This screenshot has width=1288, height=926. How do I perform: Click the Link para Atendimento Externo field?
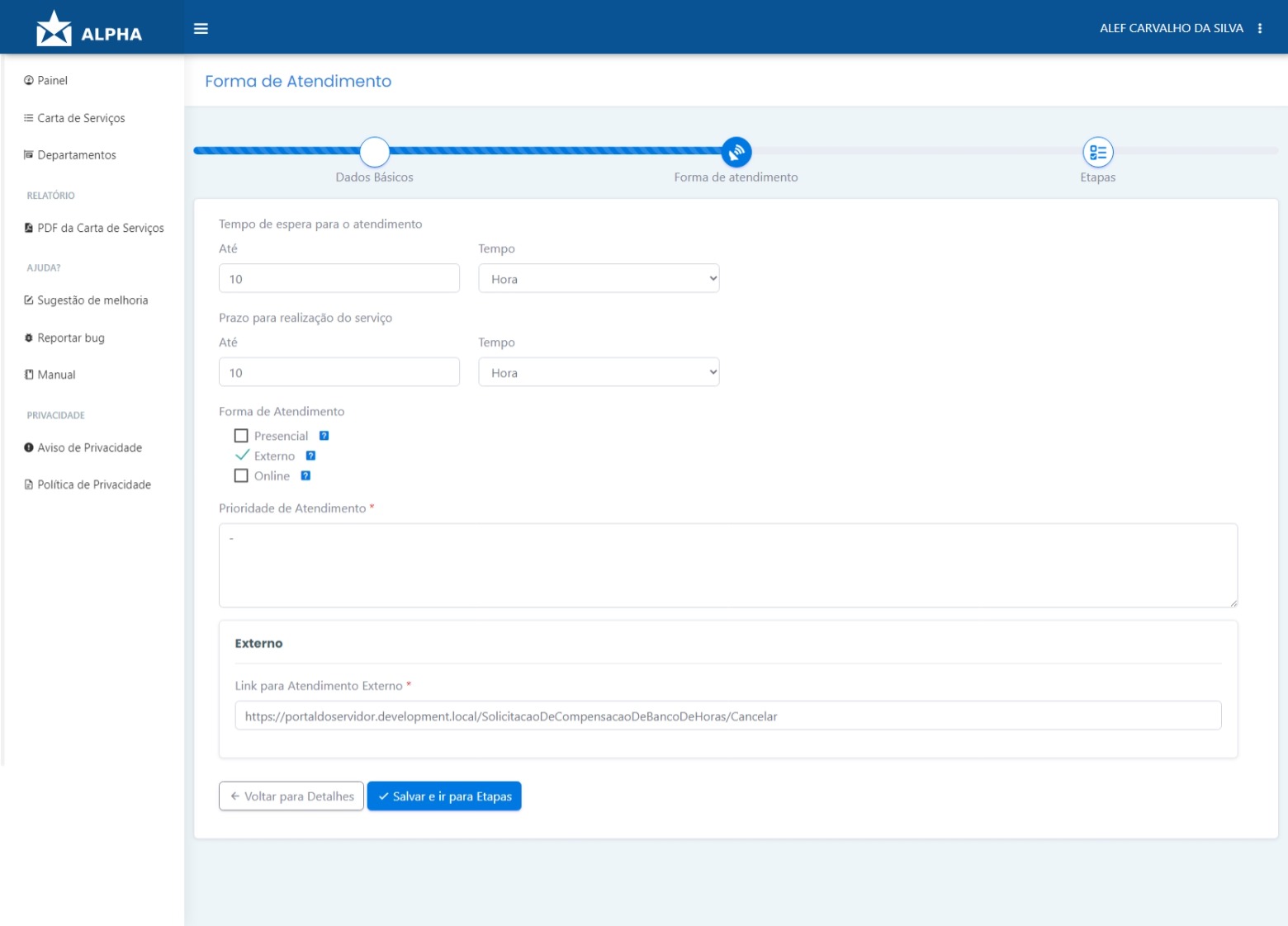[728, 716]
